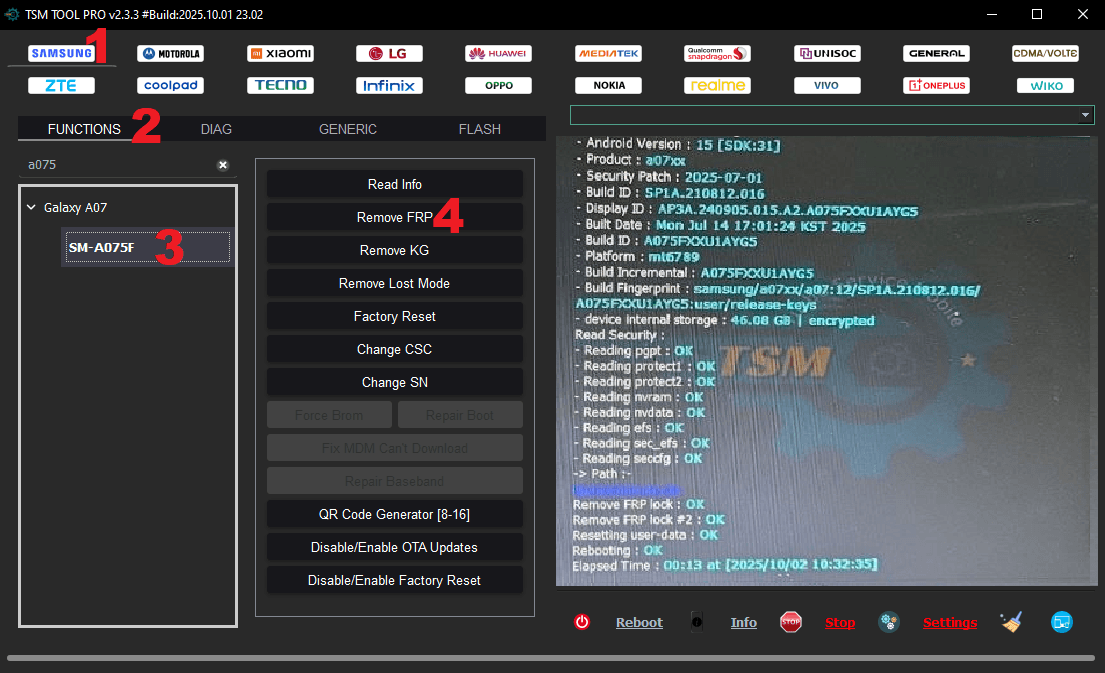
Task: Click the red power icon
Action: click(x=582, y=622)
